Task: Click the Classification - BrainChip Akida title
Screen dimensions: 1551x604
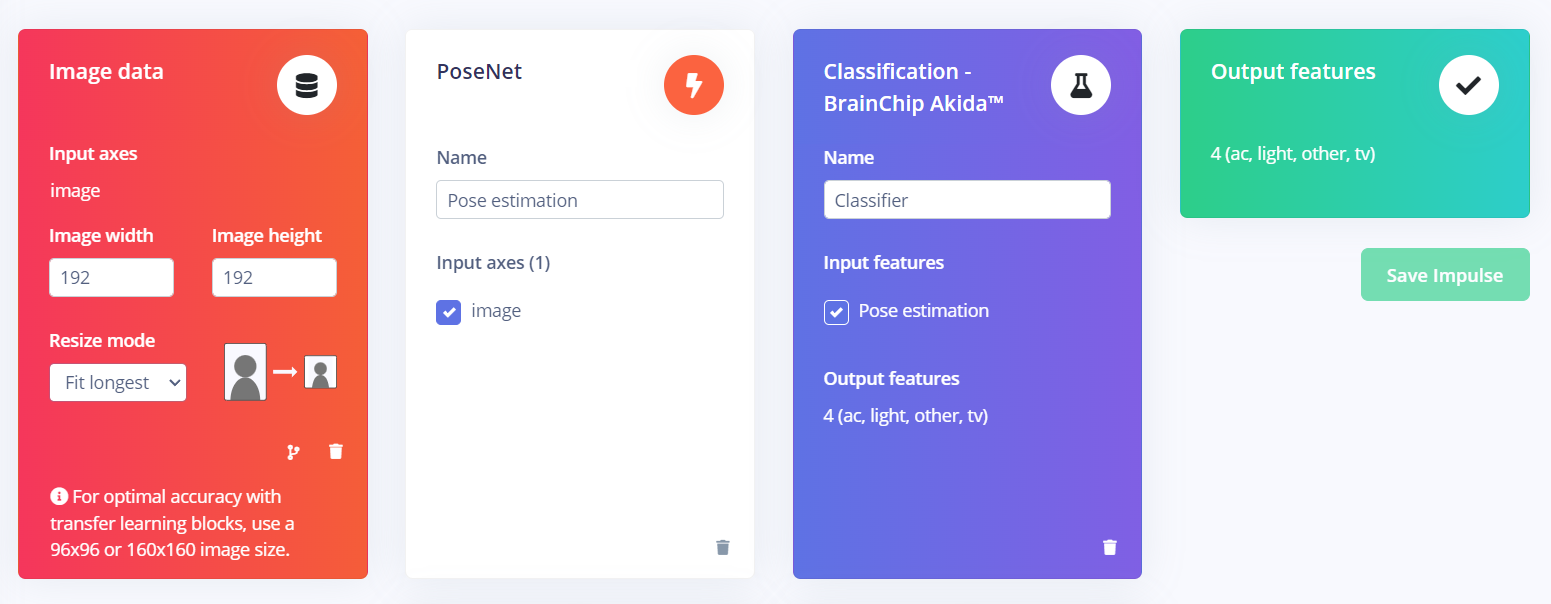Action: pos(914,87)
